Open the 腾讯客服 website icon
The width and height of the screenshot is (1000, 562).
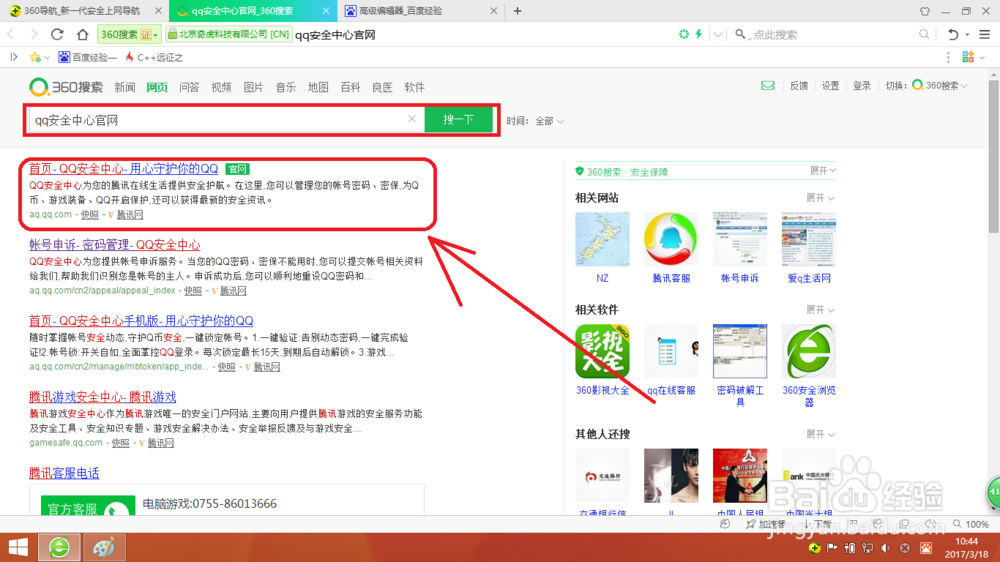tap(671, 239)
